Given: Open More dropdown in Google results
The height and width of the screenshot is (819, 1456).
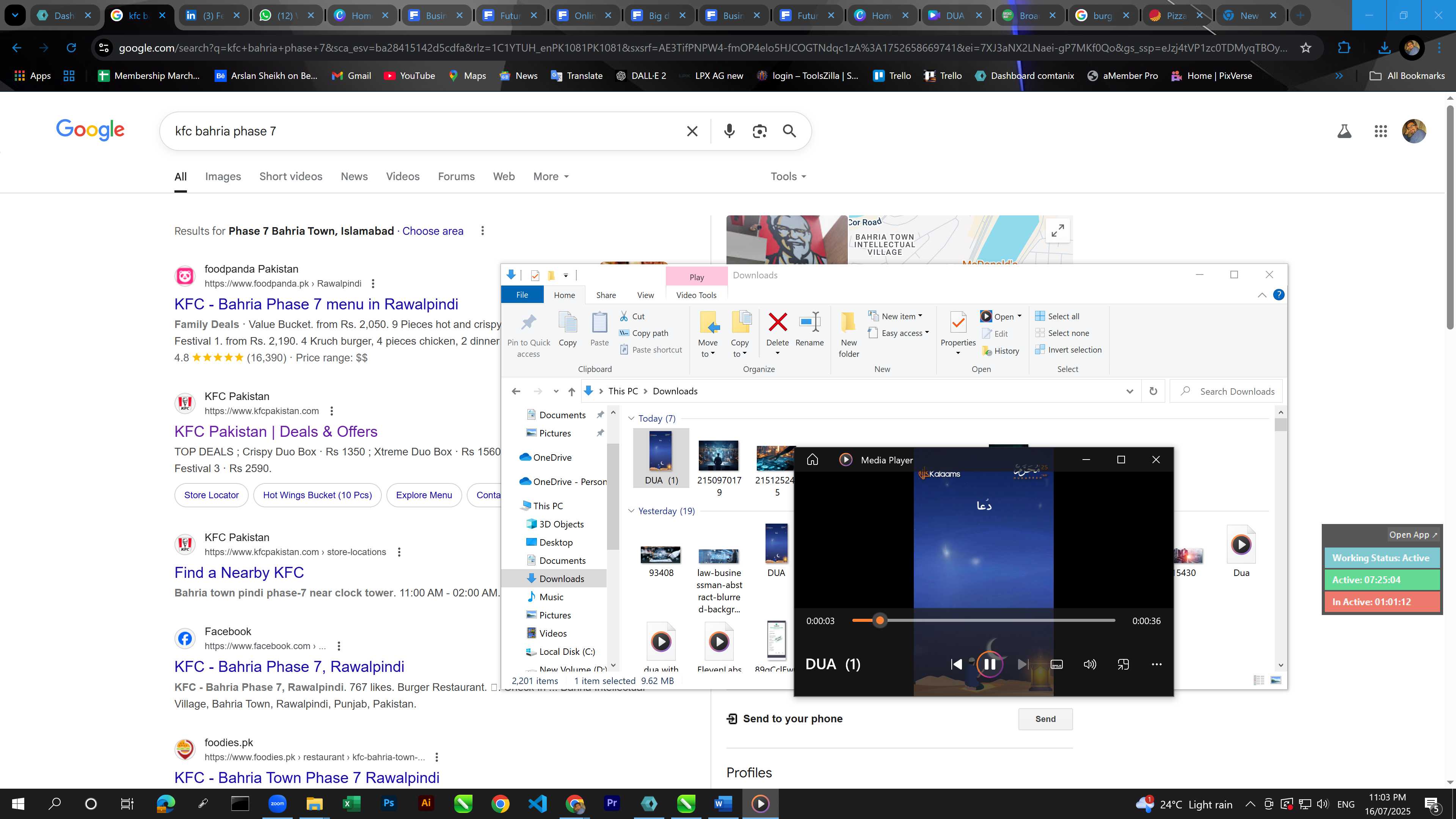Looking at the screenshot, I should click(x=551, y=176).
